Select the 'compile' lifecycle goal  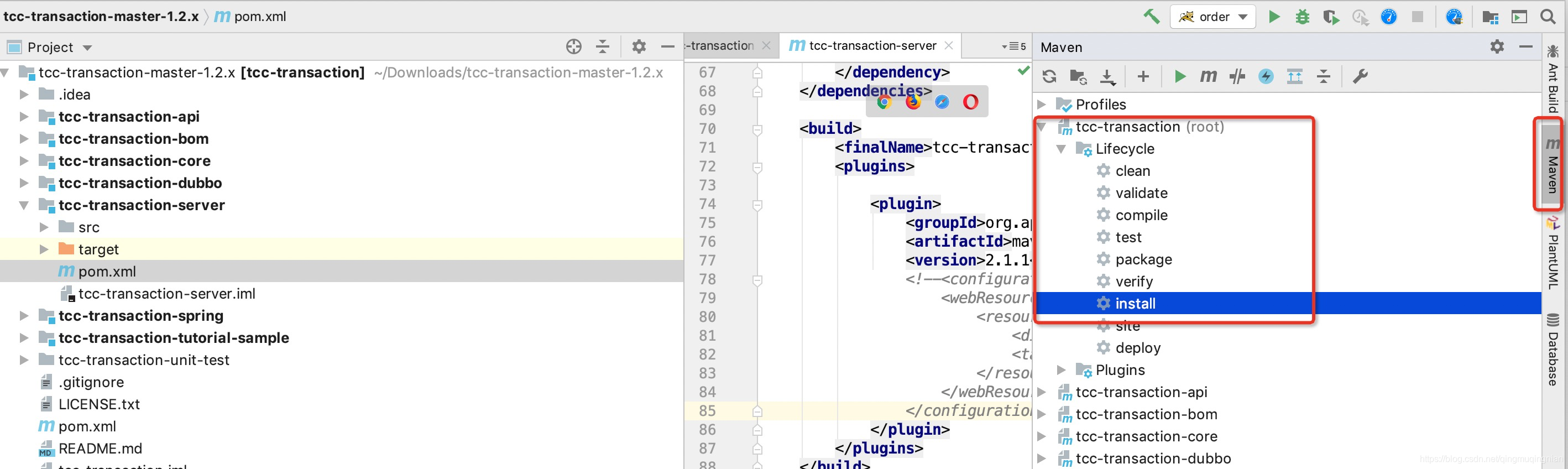pos(1141,215)
